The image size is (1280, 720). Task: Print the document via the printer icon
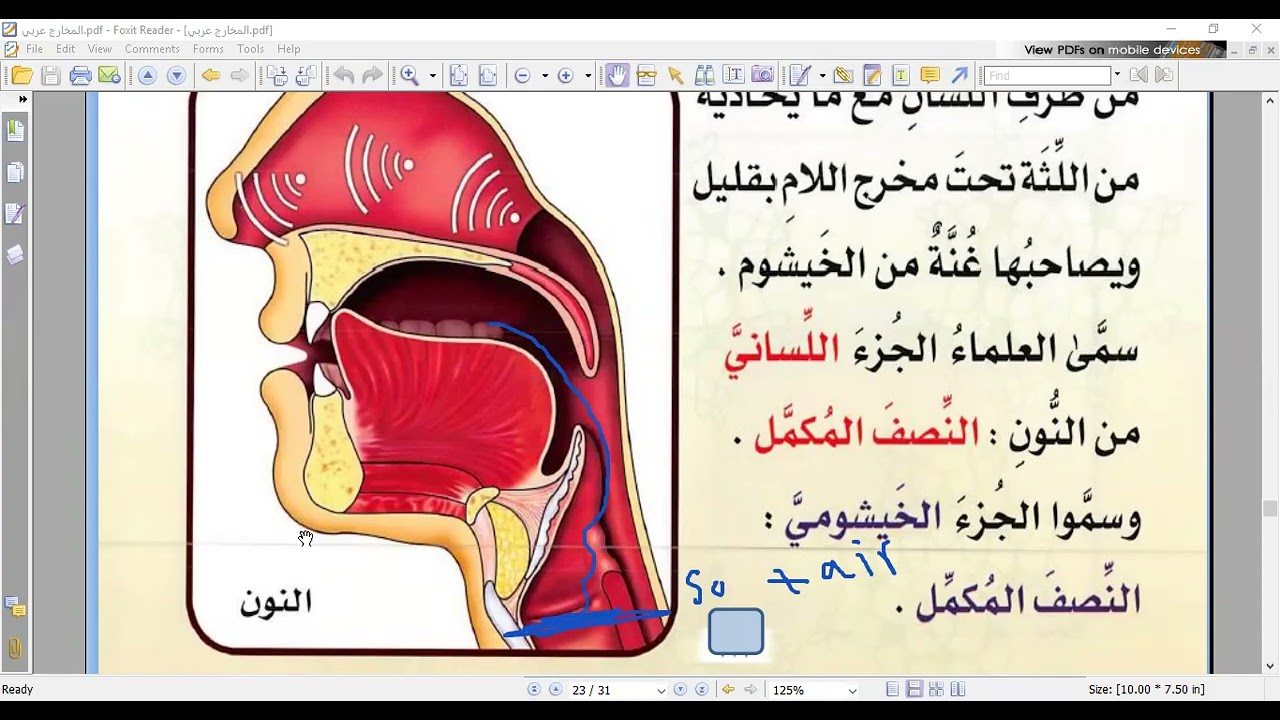(81, 75)
